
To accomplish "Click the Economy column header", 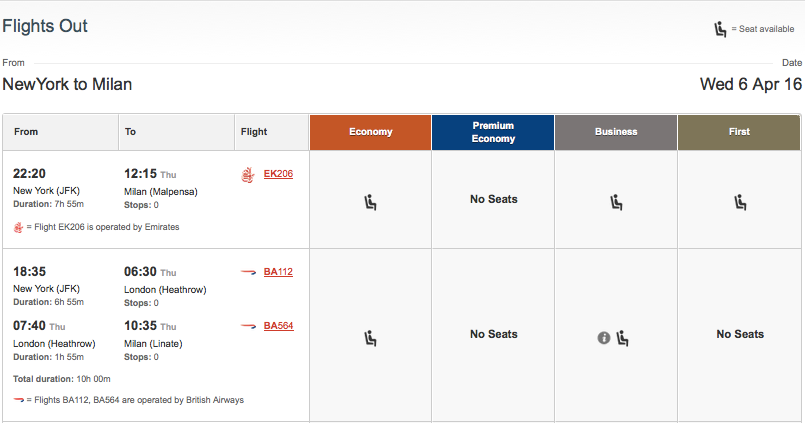I will pyautogui.click(x=371, y=132).
